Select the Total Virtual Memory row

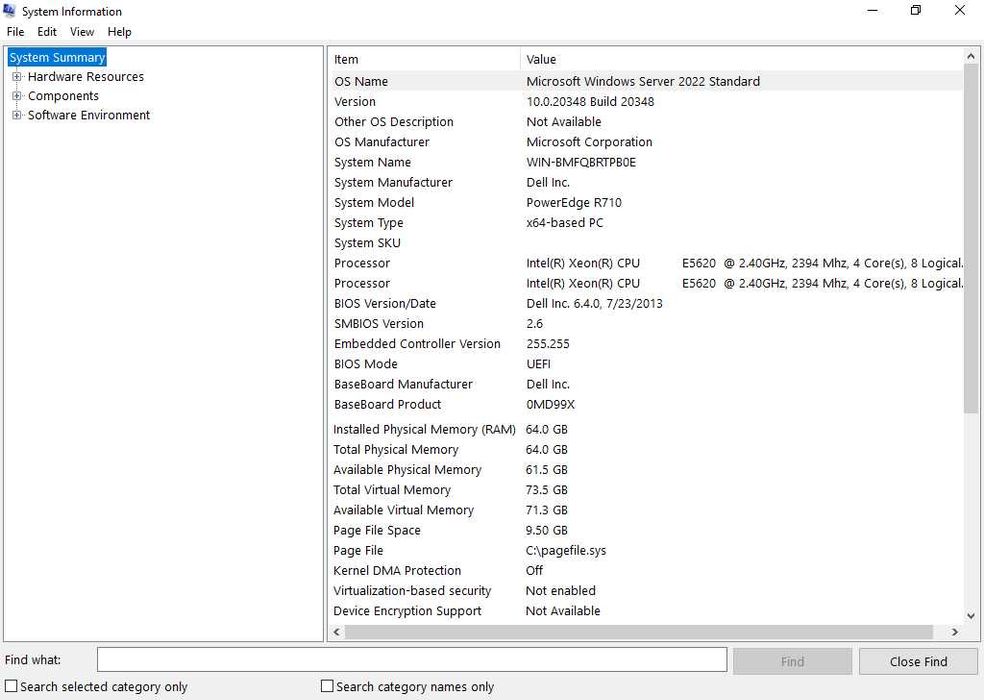coord(646,490)
